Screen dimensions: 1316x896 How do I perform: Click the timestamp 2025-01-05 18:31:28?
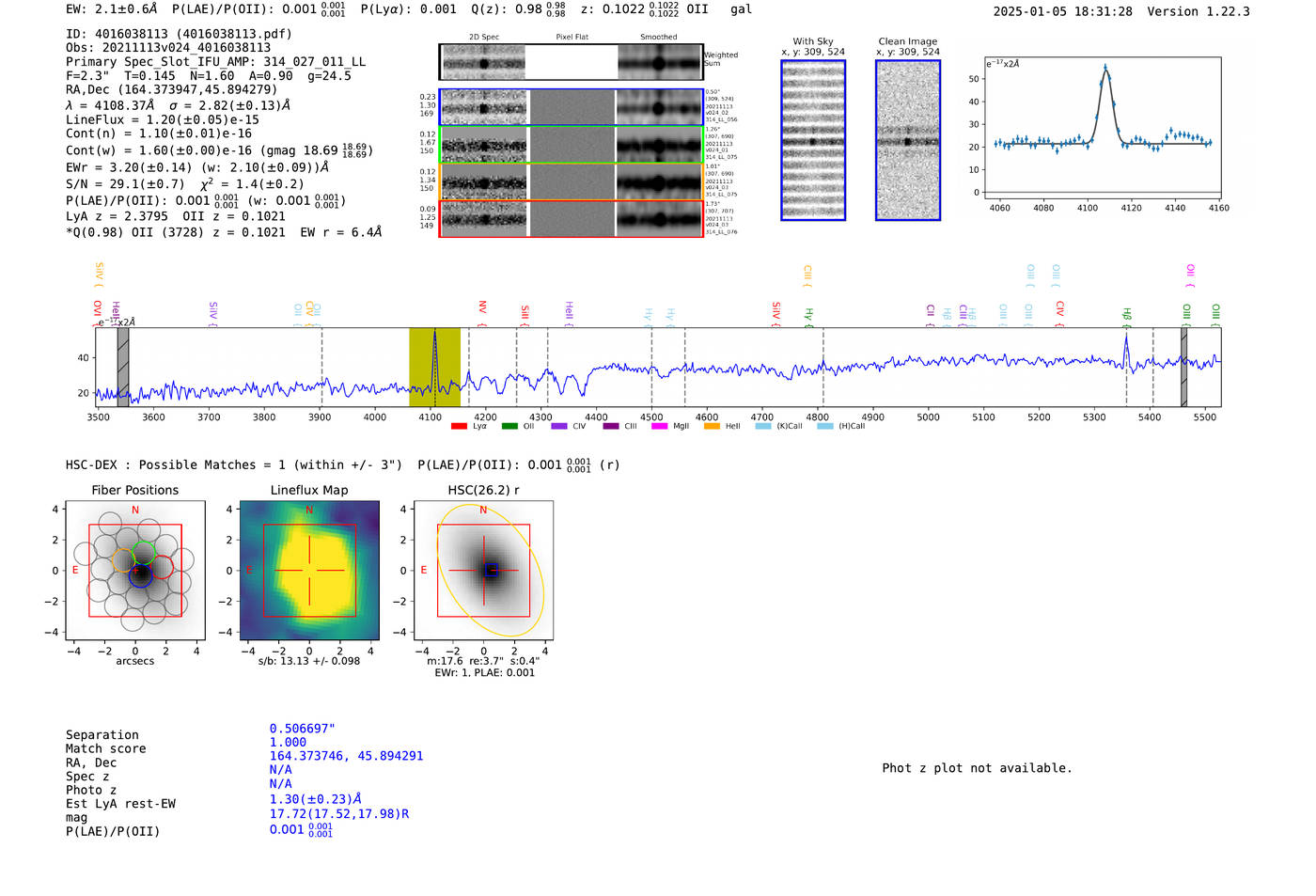1063,11
